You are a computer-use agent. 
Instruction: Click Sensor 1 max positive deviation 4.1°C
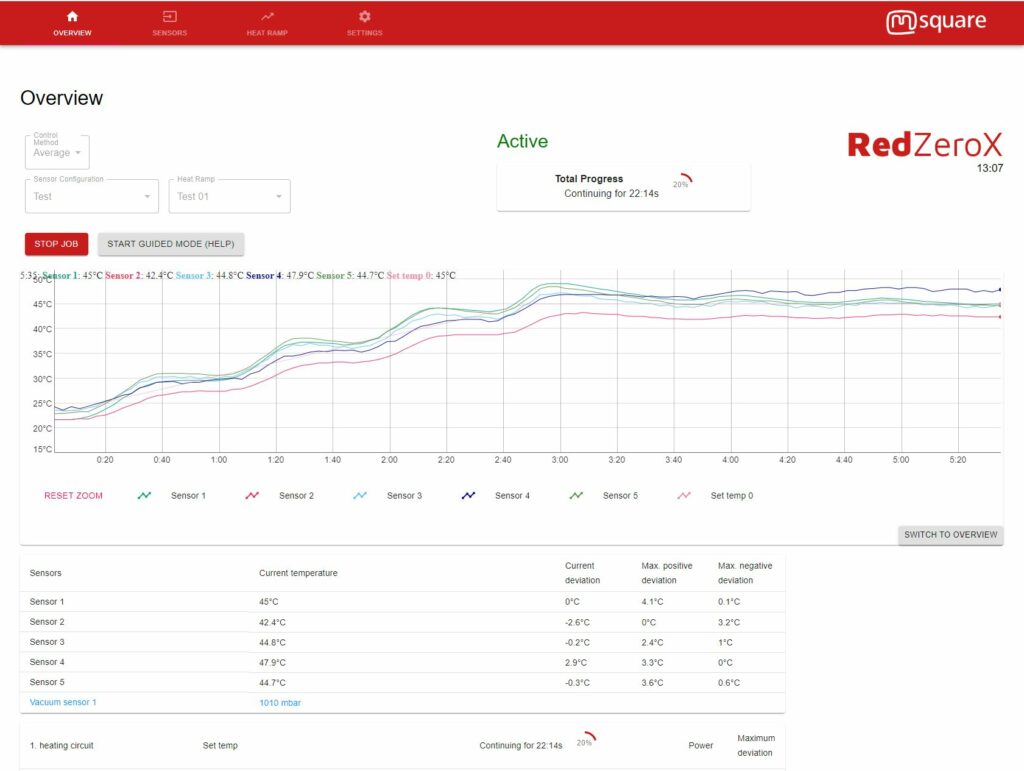click(652, 602)
